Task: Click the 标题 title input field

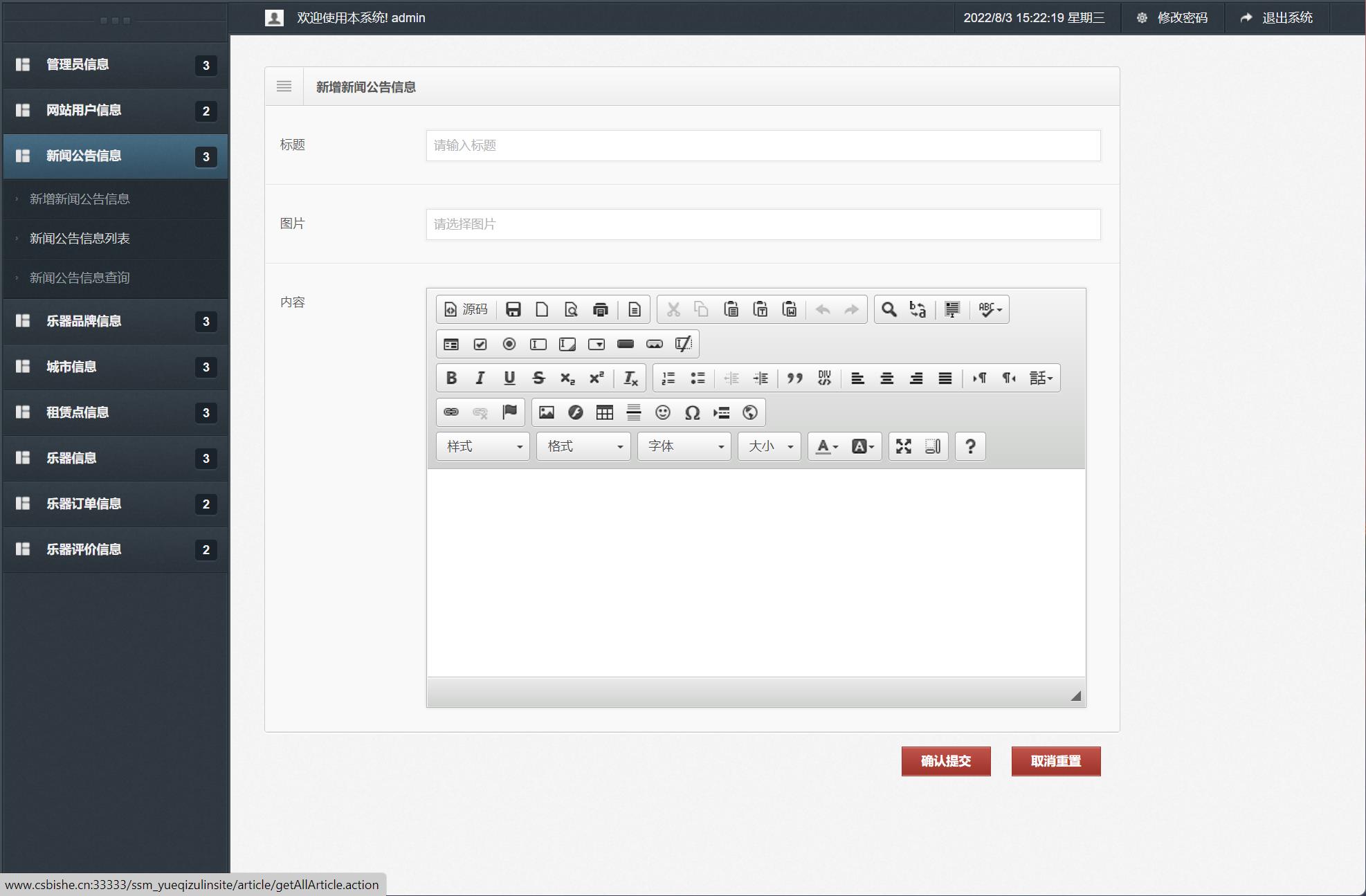Action: tap(763, 145)
